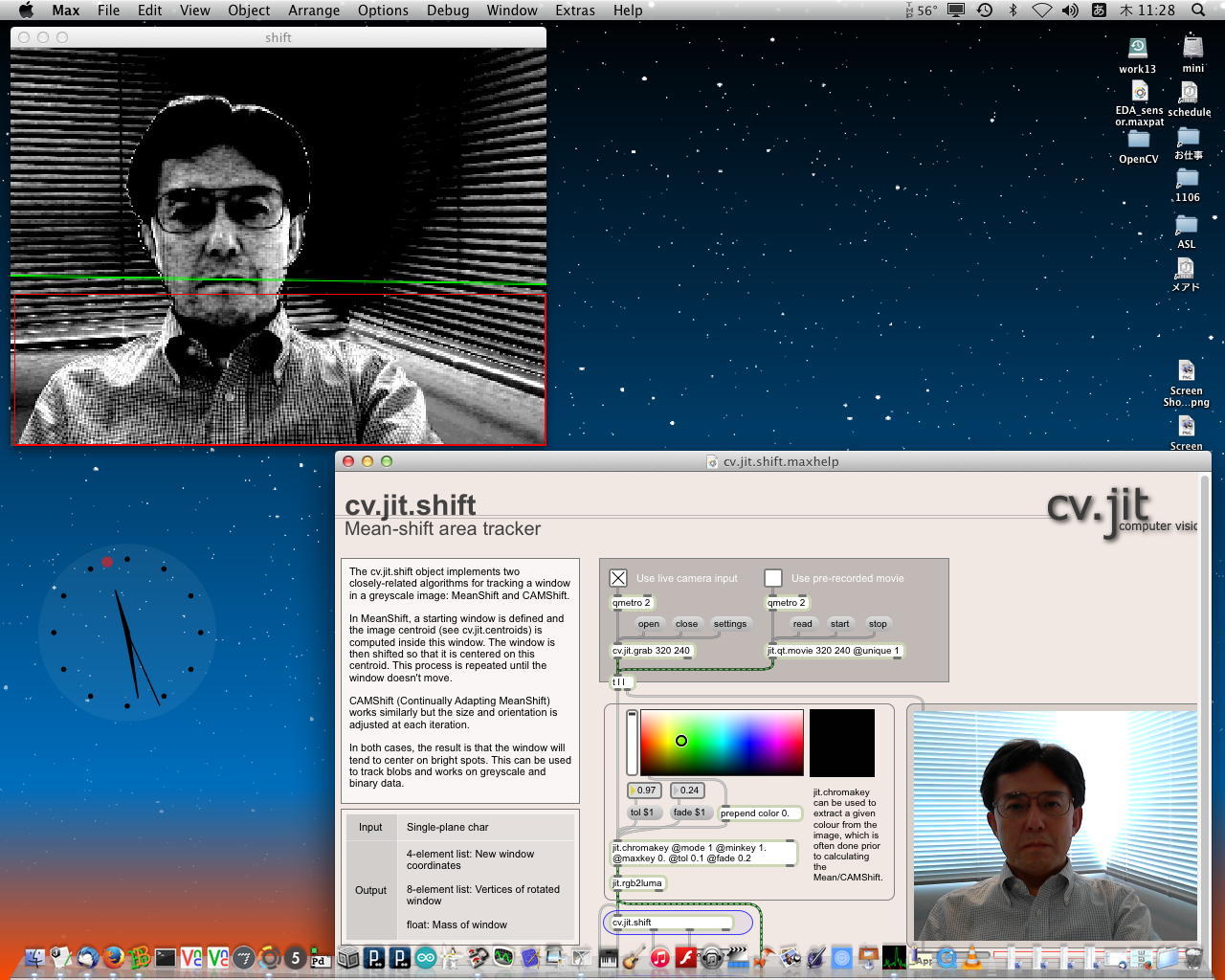Open Firefox from the Dock

(x=114, y=957)
